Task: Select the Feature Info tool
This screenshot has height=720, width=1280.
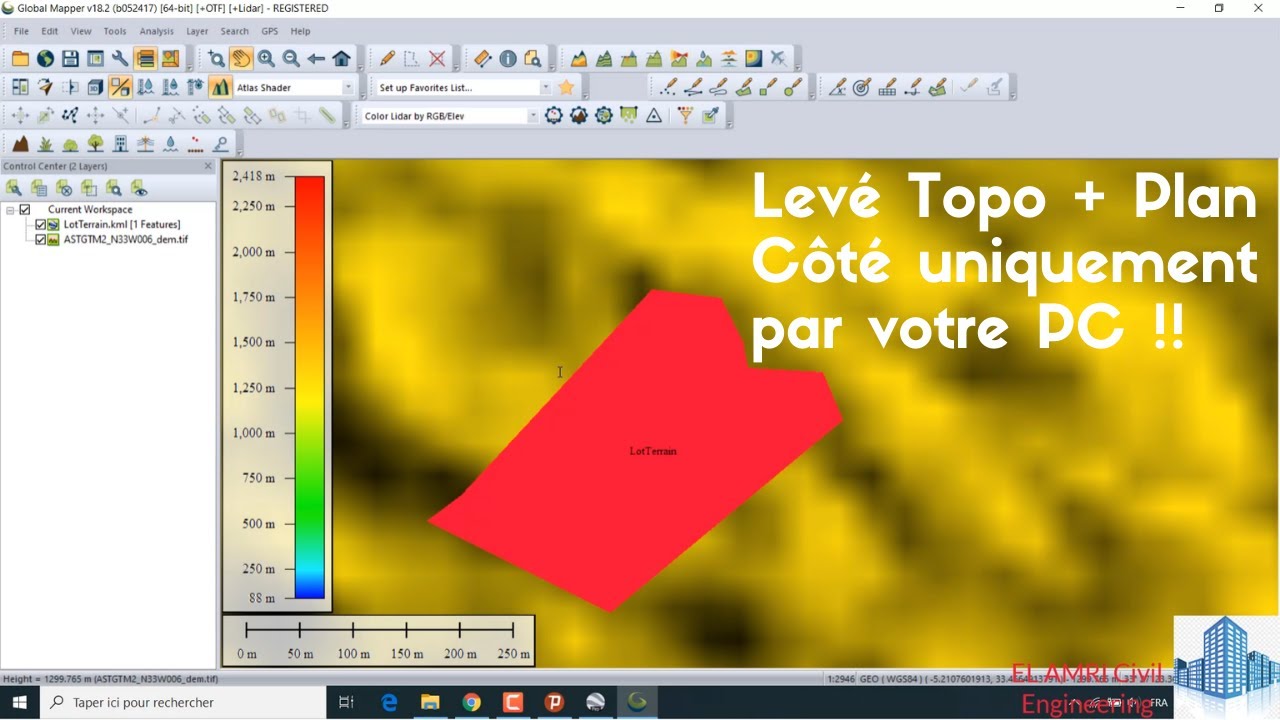Action: pyautogui.click(x=508, y=59)
